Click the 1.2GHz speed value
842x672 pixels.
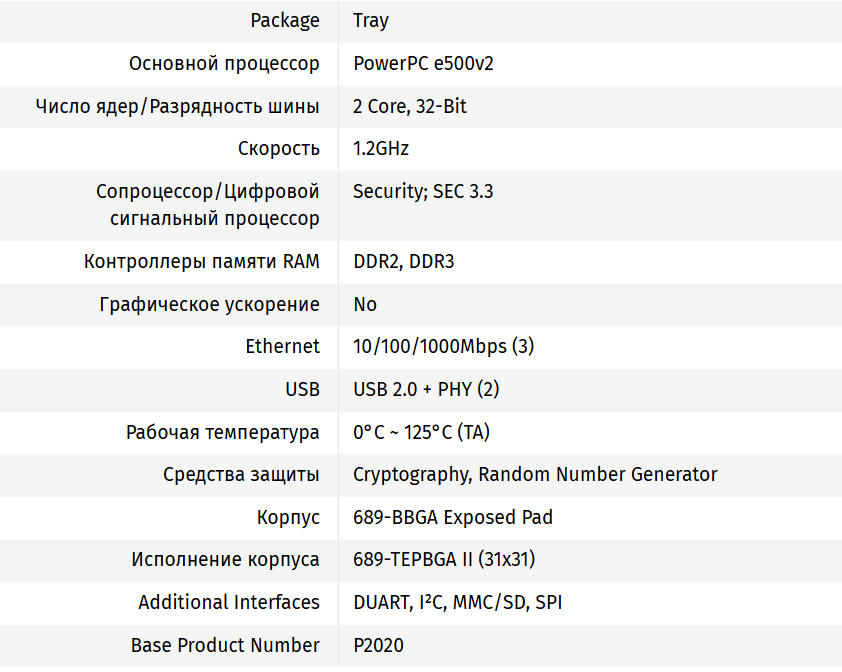pos(381,149)
